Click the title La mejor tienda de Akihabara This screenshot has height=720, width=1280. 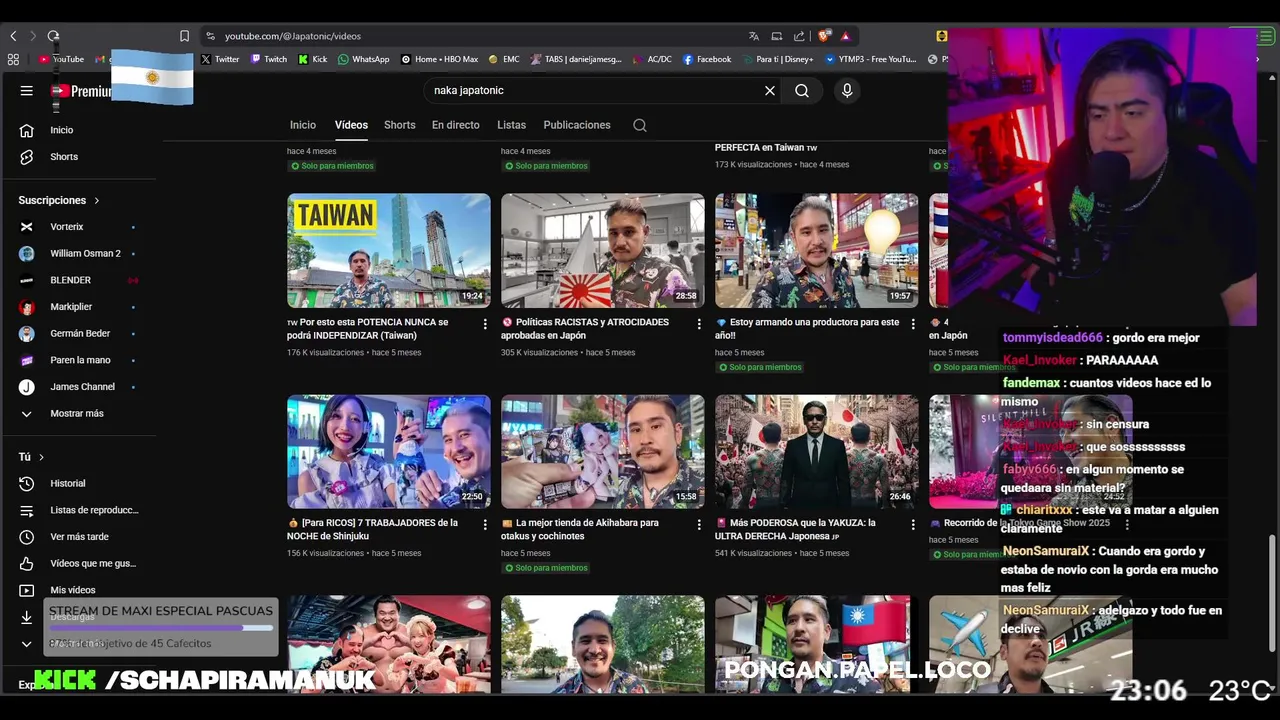580,529
